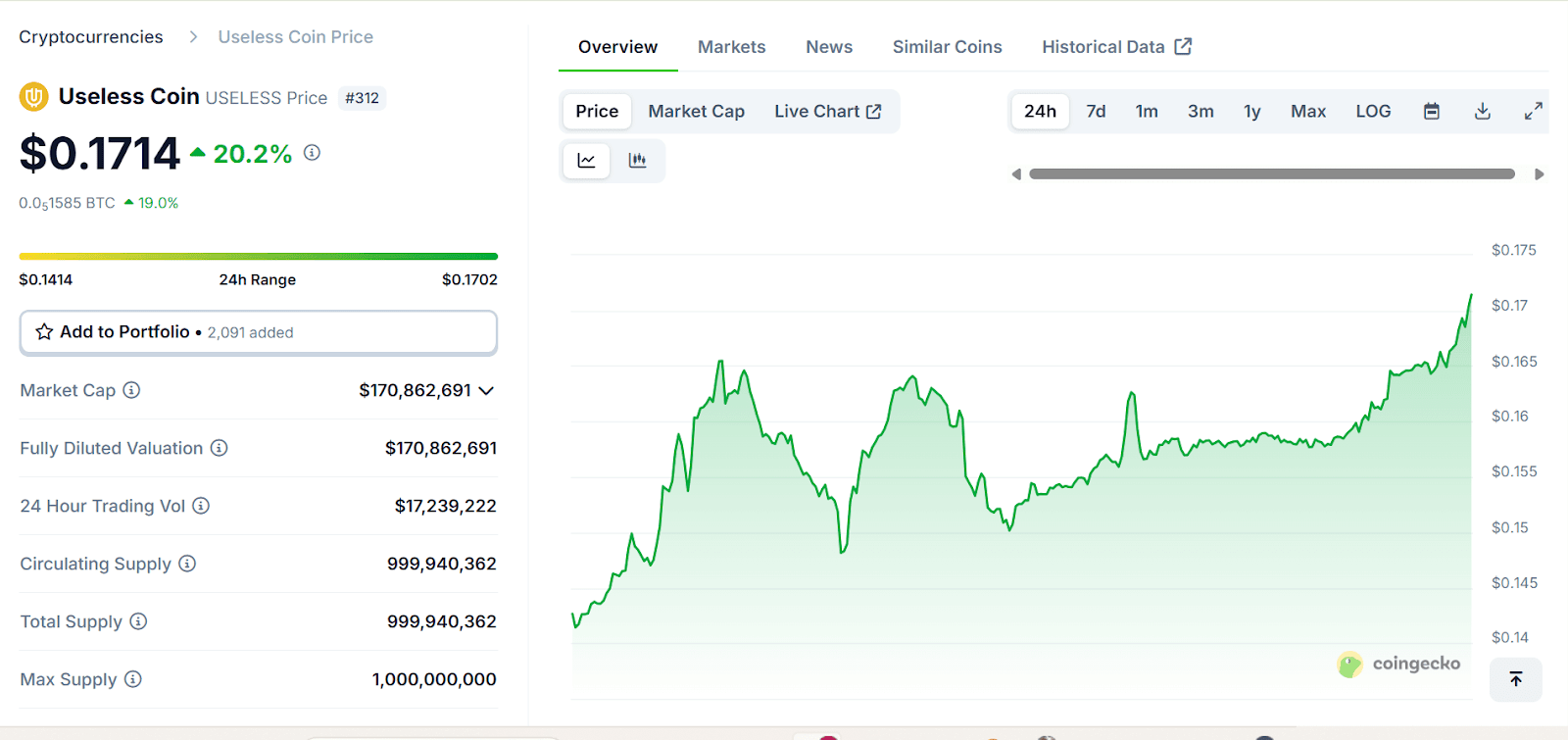Screen dimensions: 1568x740
Task: Move chart range left with arrow
Action: coord(1016,174)
